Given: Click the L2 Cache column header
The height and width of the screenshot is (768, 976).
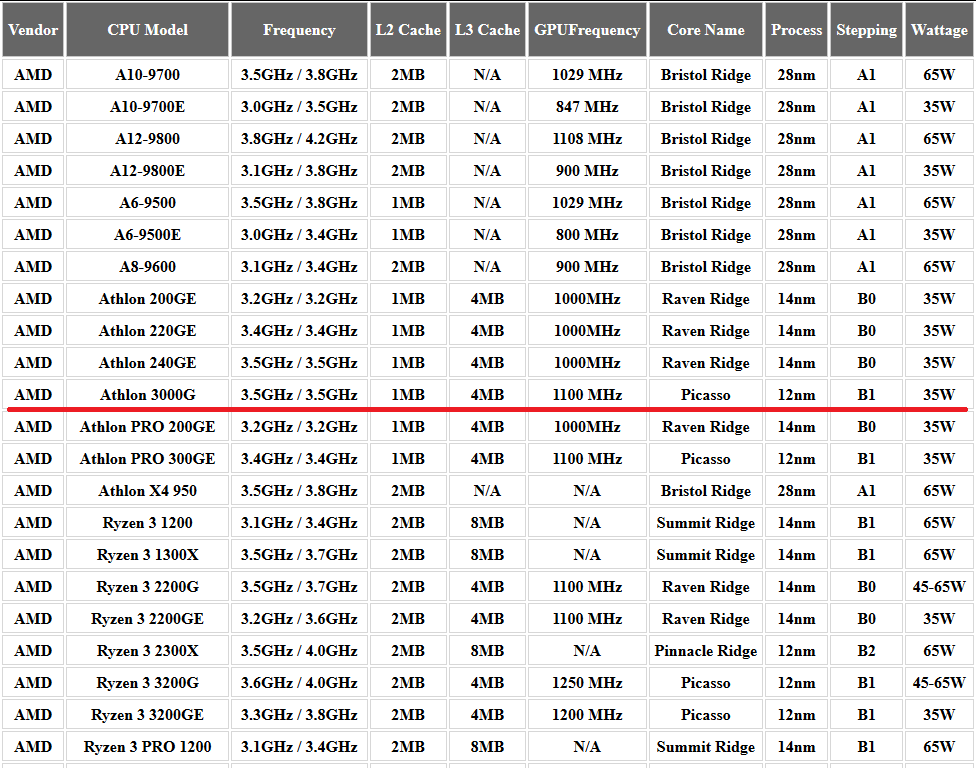Looking at the screenshot, I should click(408, 29).
